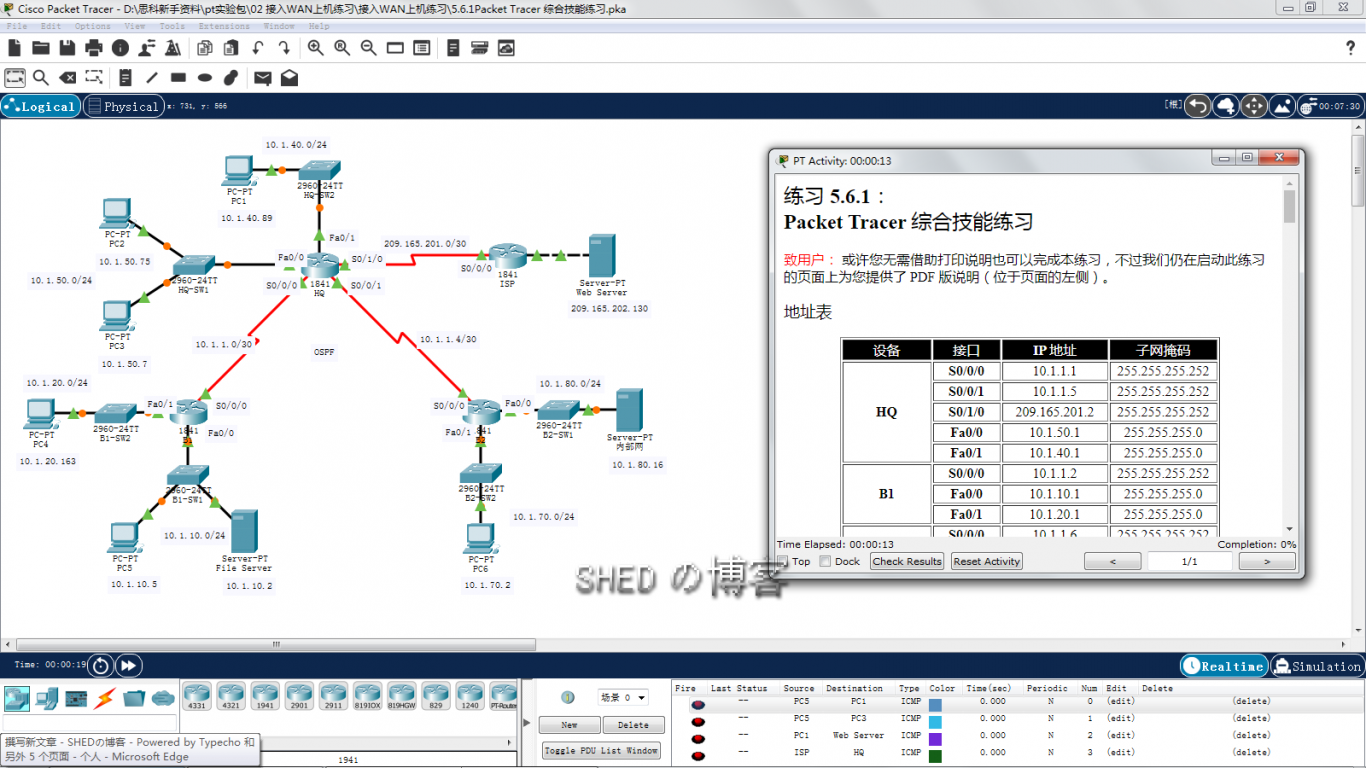The image size is (1366, 768).
Task: Open the File menu
Action: pos(17,26)
